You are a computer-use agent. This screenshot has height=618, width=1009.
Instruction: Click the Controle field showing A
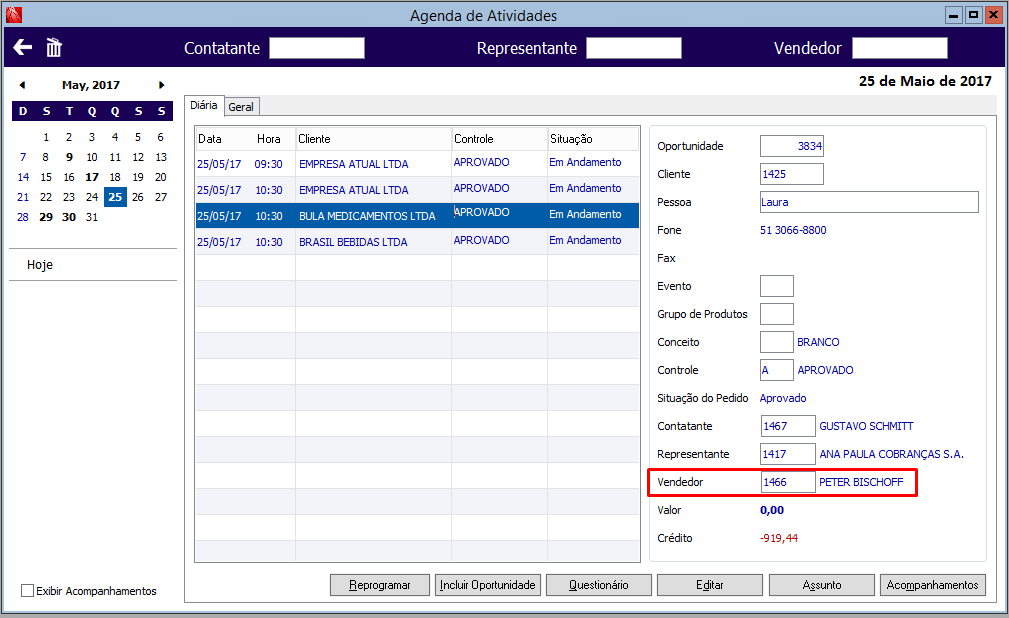point(777,370)
